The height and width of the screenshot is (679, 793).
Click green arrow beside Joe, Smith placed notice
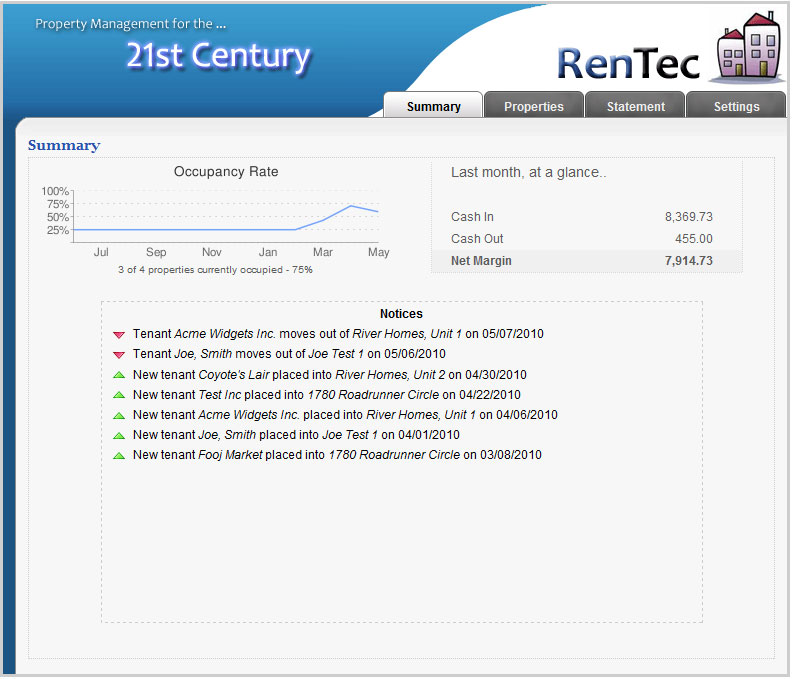click(x=119, y=435)
